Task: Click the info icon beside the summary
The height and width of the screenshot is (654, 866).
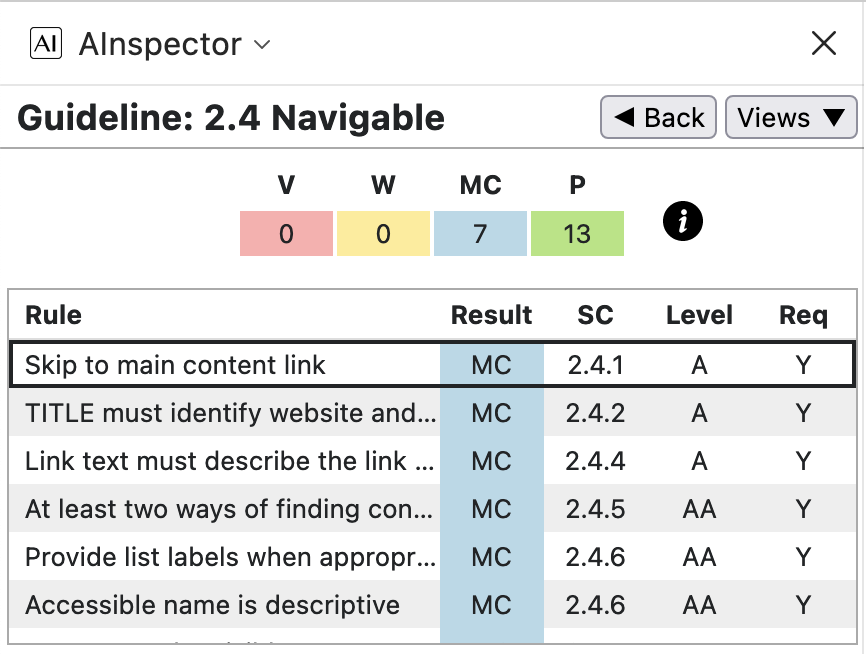Action: click(683, 222)
